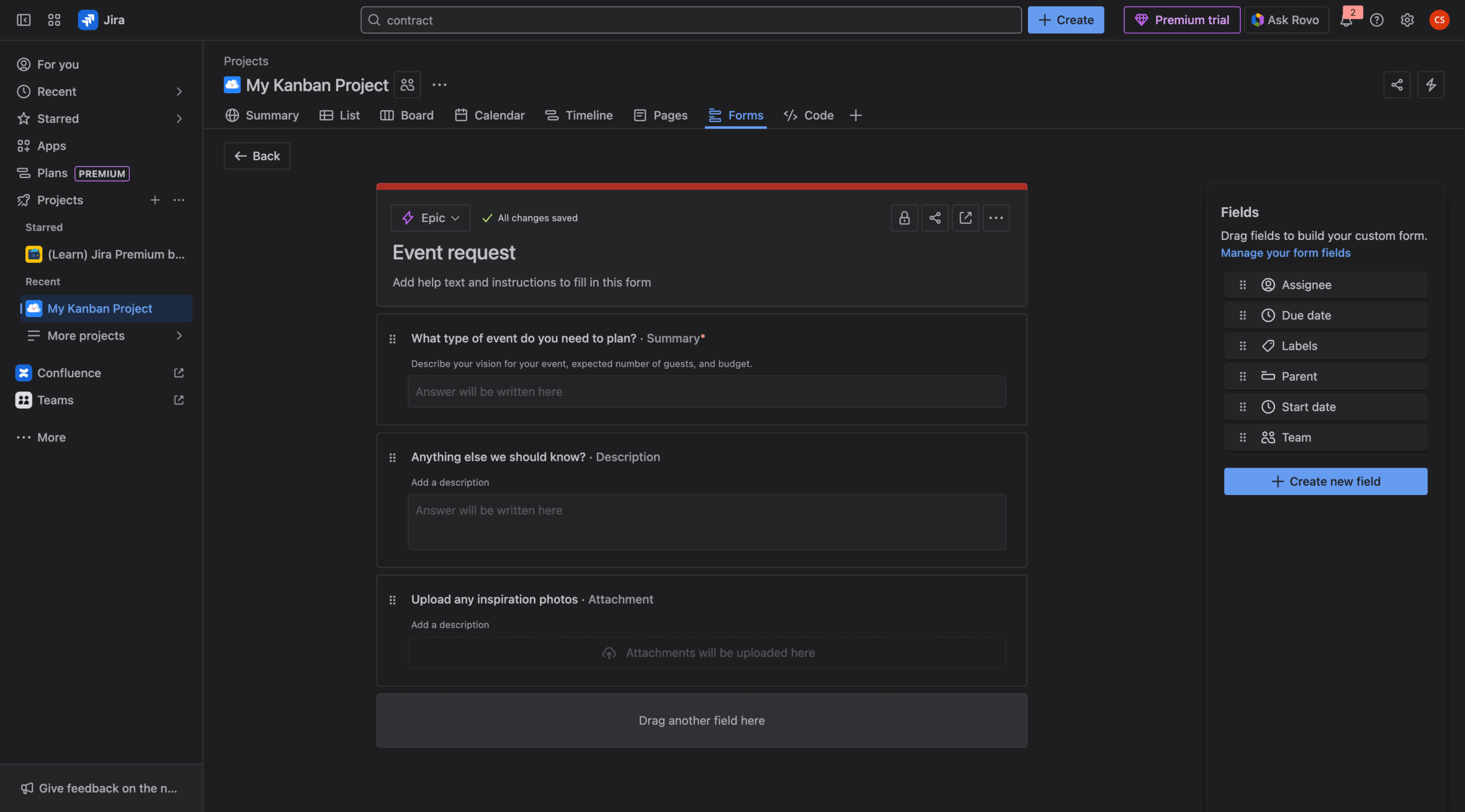The height and width of the screenshot is (812, 1465).
Task: Open form in new tab icon
Action: pos(965,217)
